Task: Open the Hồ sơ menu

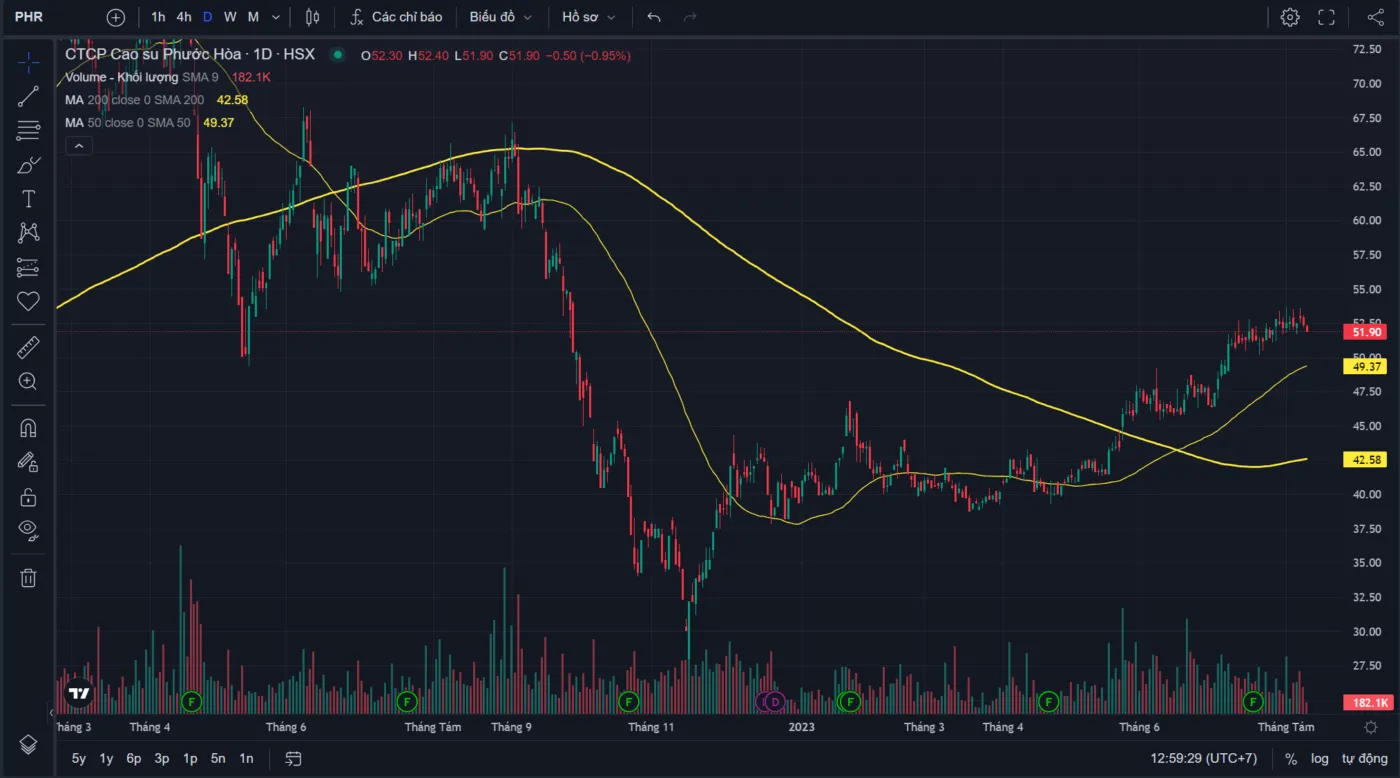Action: (x=588, y=17)
